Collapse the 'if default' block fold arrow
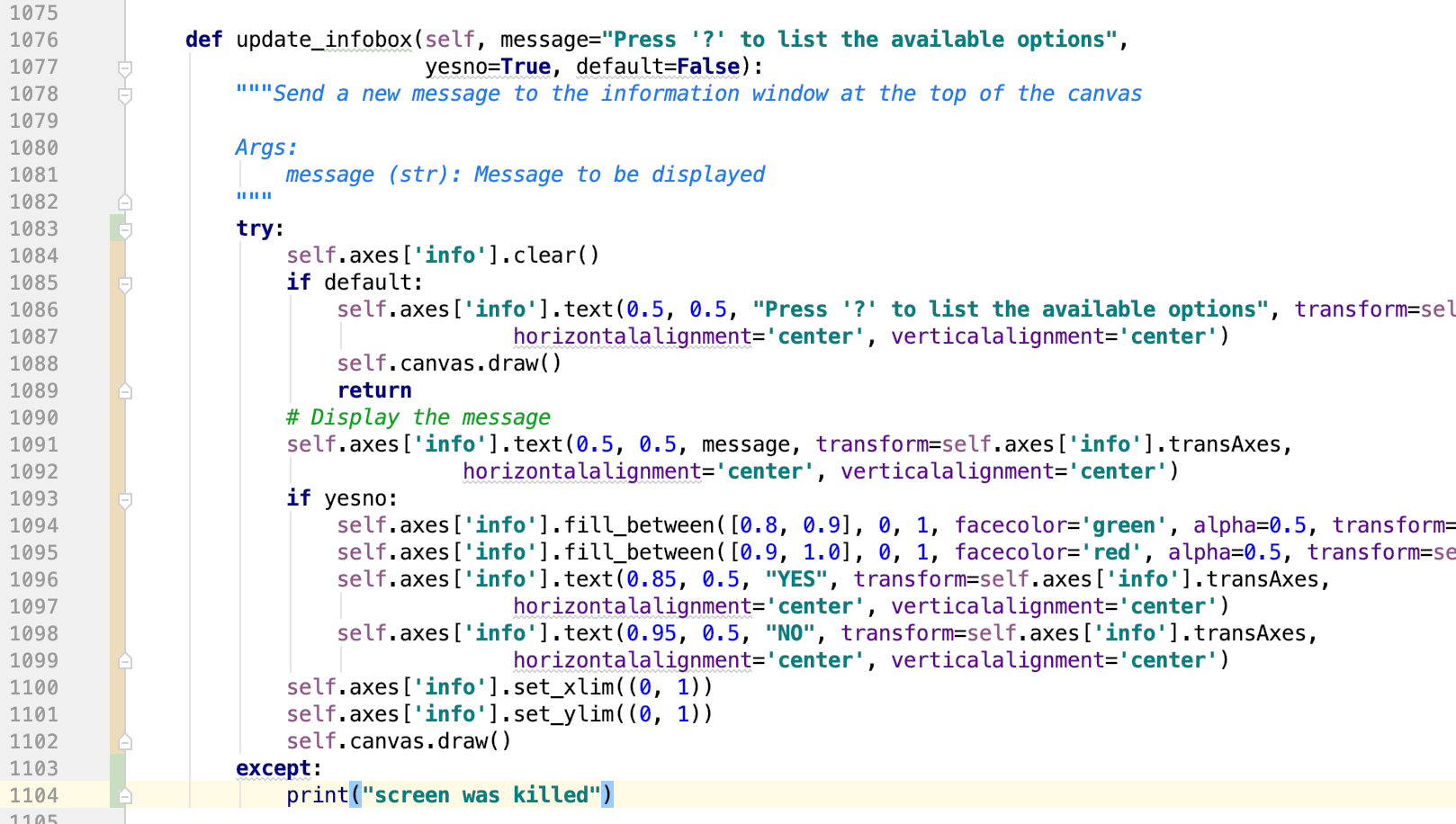Screen dimensions: 1456x824 tap(125, 282)
